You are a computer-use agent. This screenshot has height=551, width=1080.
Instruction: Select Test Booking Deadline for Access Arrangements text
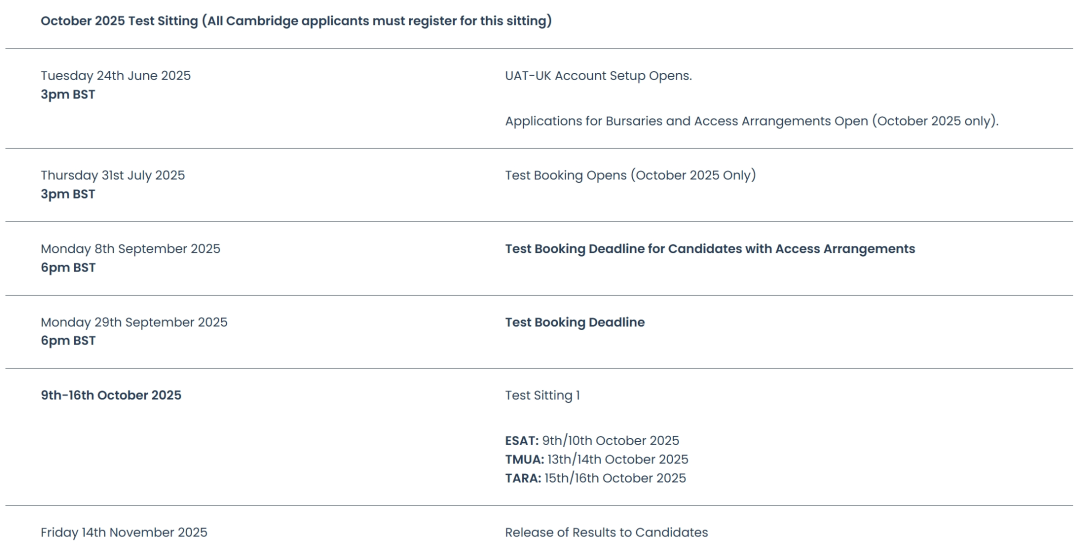coord(710,249)
